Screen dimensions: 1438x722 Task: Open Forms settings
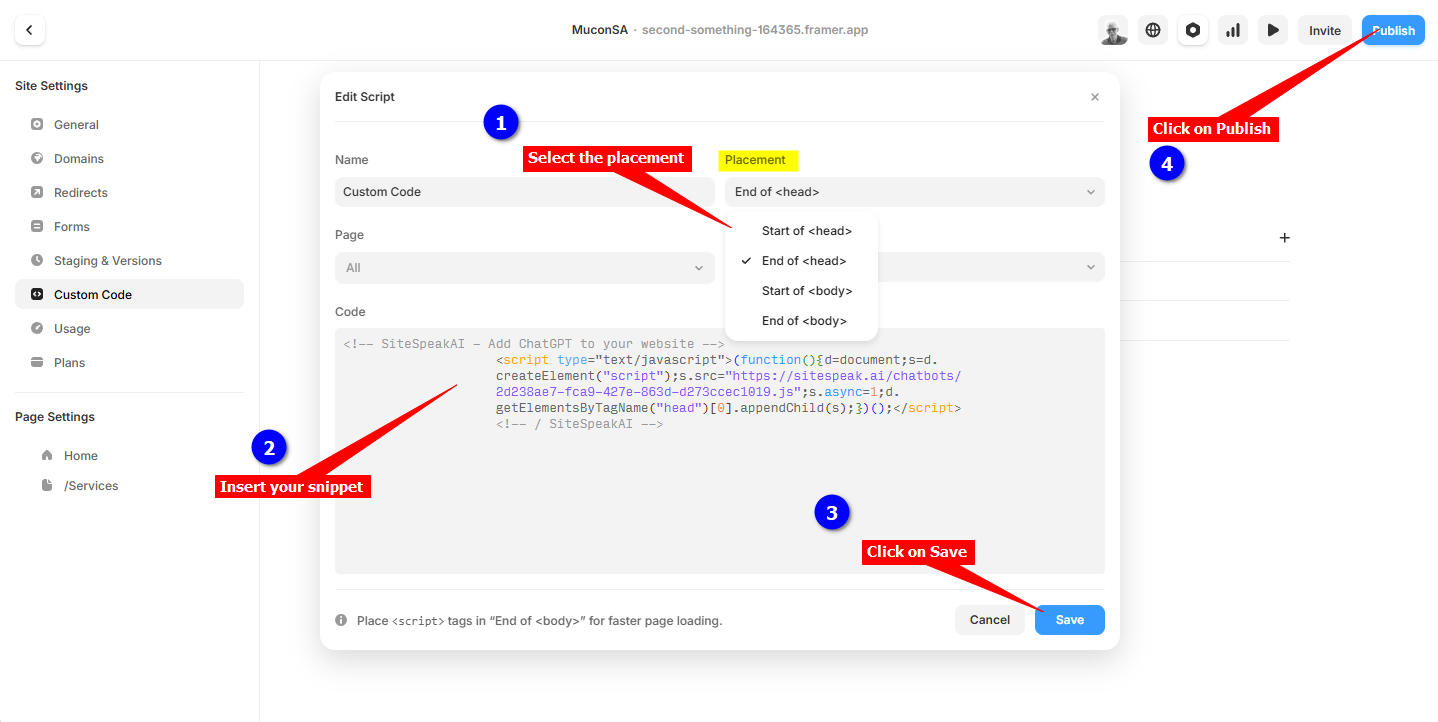tap(129, 227)
